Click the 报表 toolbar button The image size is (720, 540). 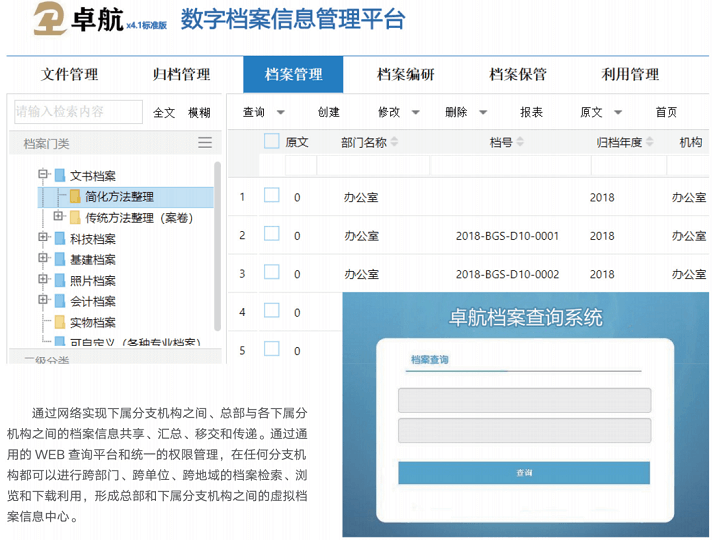click(x=531, y=112)
